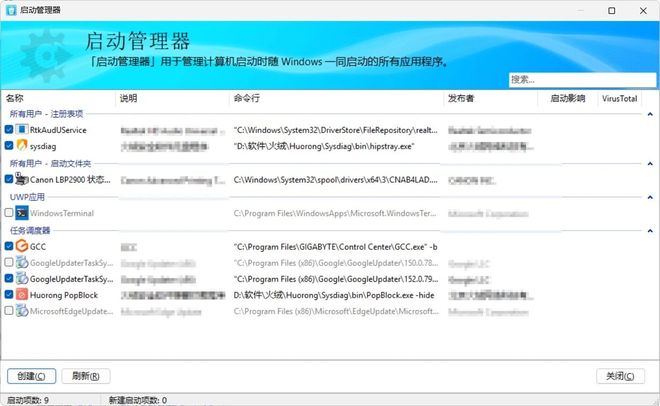660x406 pixels.
Task: Click the CNAB4LAD spool drivers command path
Action: point(335,180)
